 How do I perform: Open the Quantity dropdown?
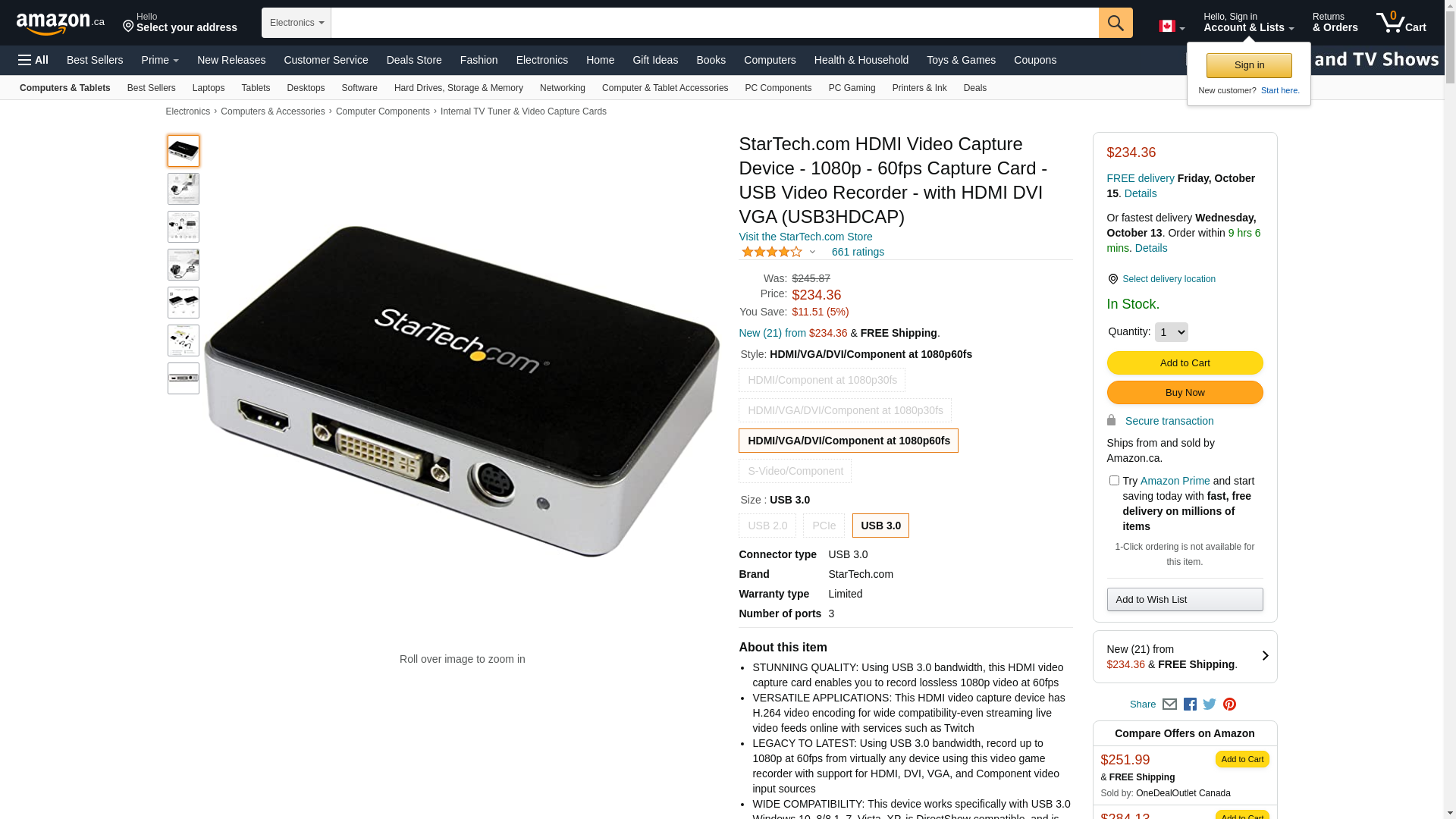tap(1171, 332)
